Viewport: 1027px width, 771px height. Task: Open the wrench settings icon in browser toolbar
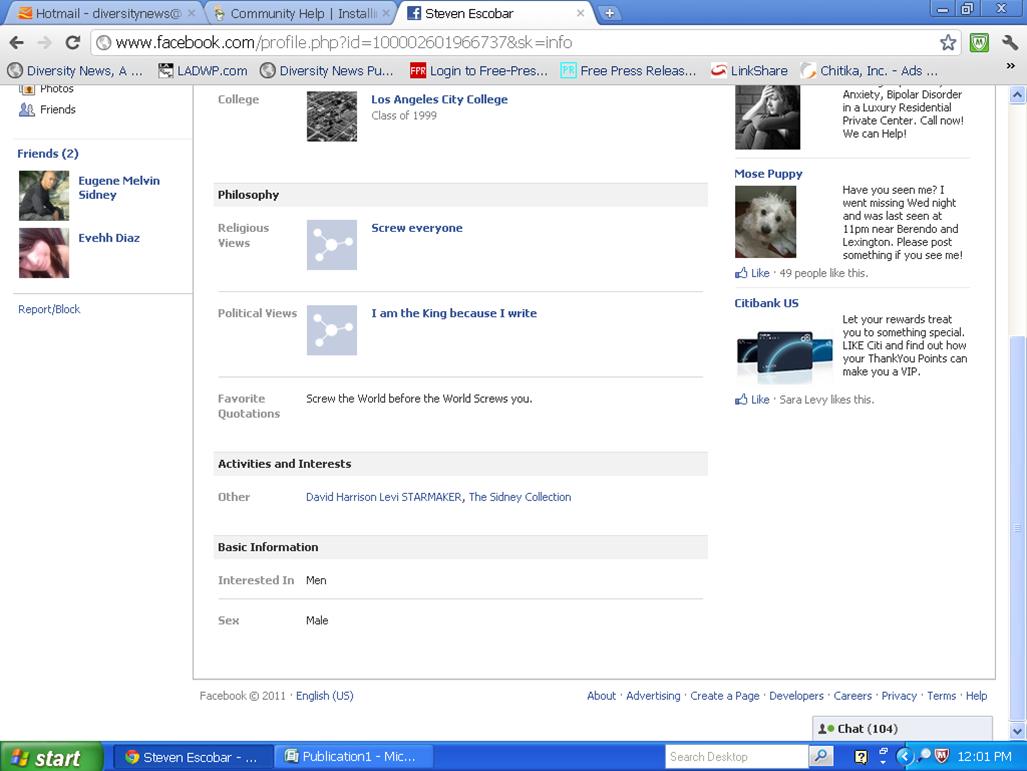point(1010,44)
